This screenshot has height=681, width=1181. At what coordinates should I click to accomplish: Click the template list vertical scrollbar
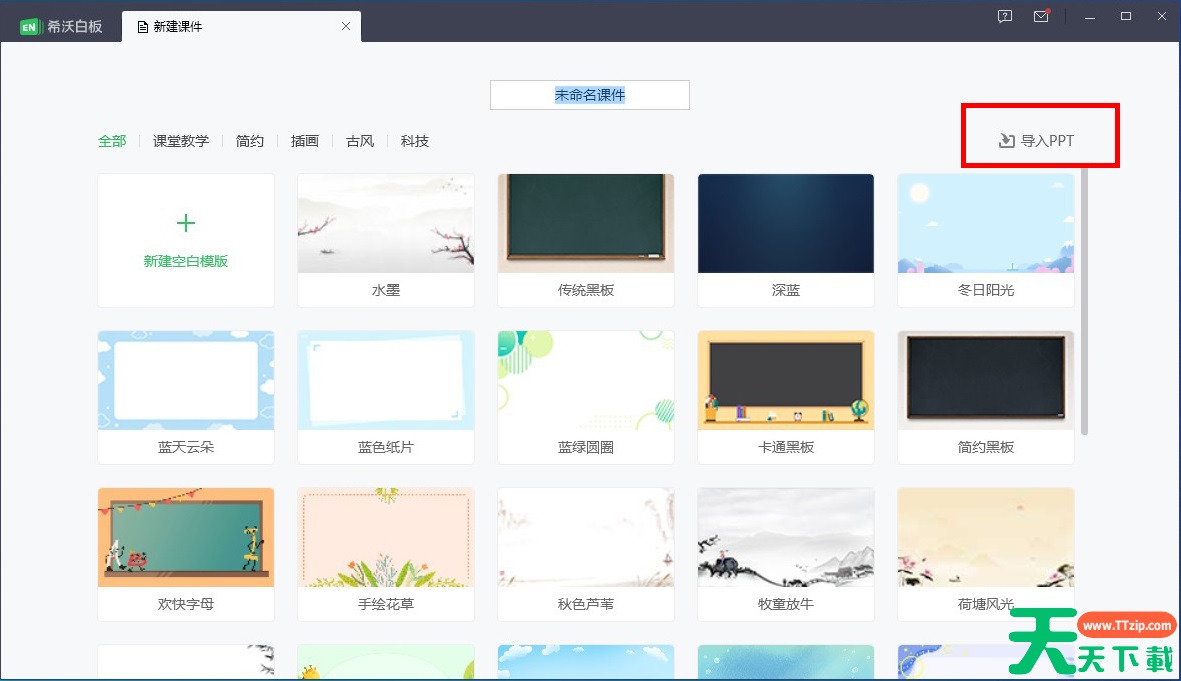point(1085,301)
